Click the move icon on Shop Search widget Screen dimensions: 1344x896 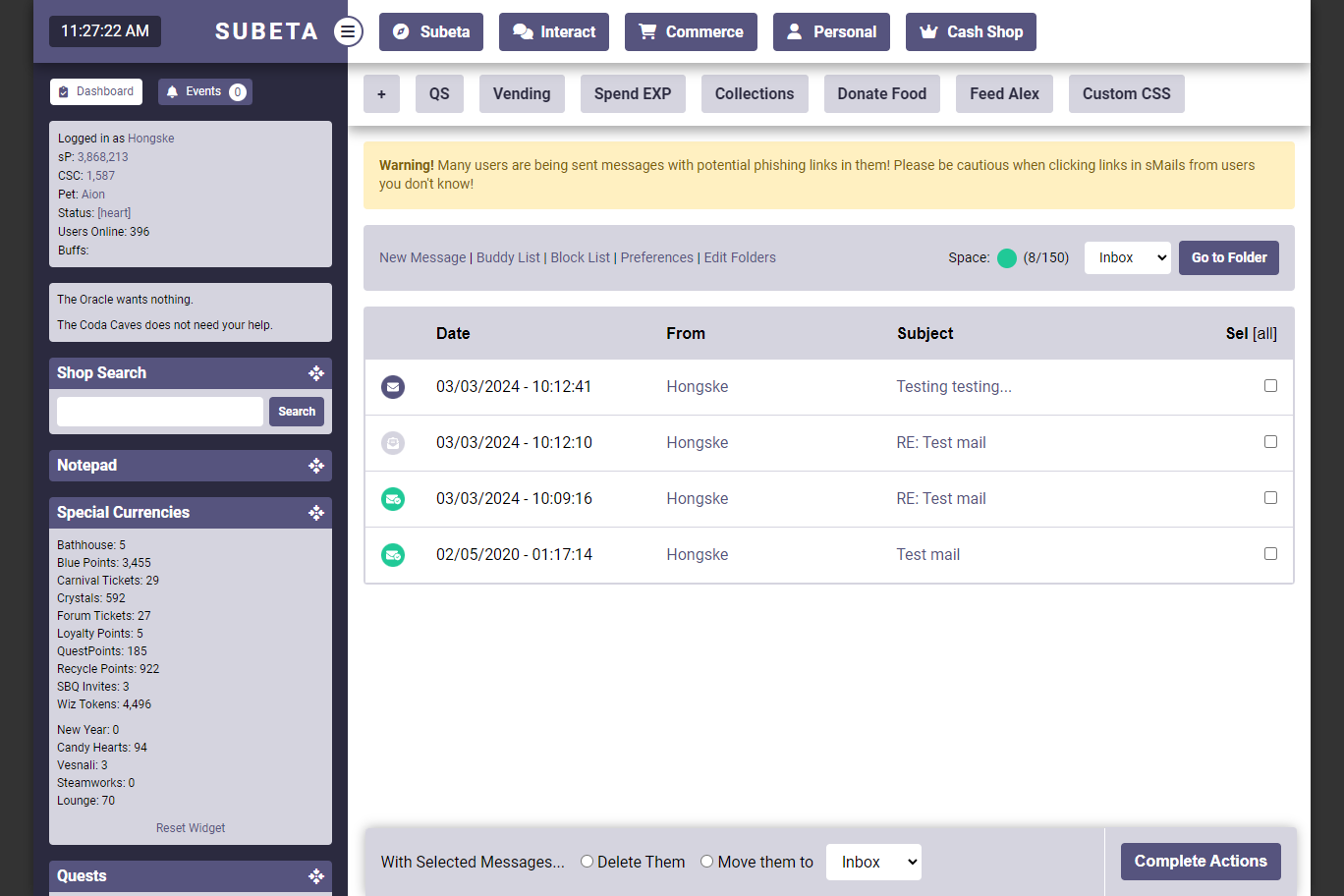click(316, 373)
